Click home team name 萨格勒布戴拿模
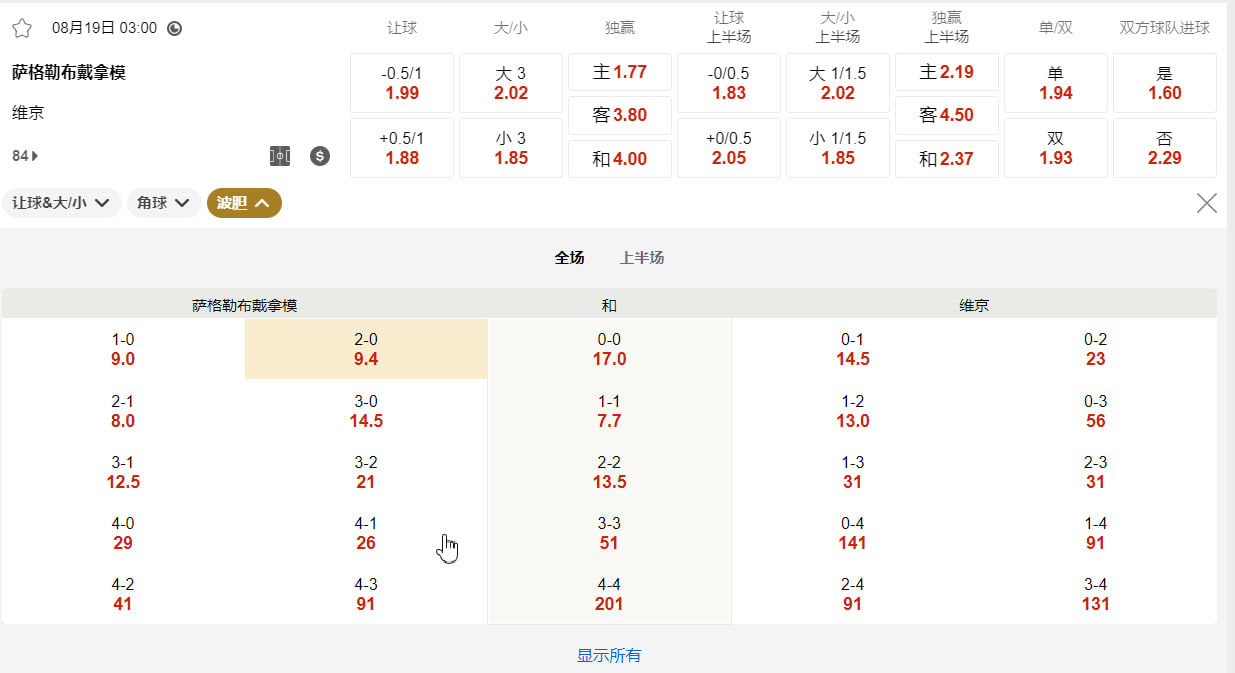Image resolution: width=1235 pixels, height=673 pixels. [69, 72]
